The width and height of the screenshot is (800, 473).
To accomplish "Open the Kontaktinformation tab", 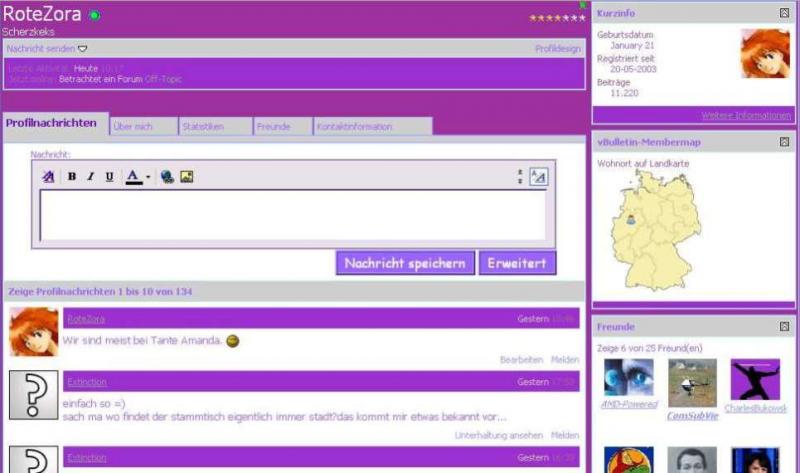I will point(355,127).
